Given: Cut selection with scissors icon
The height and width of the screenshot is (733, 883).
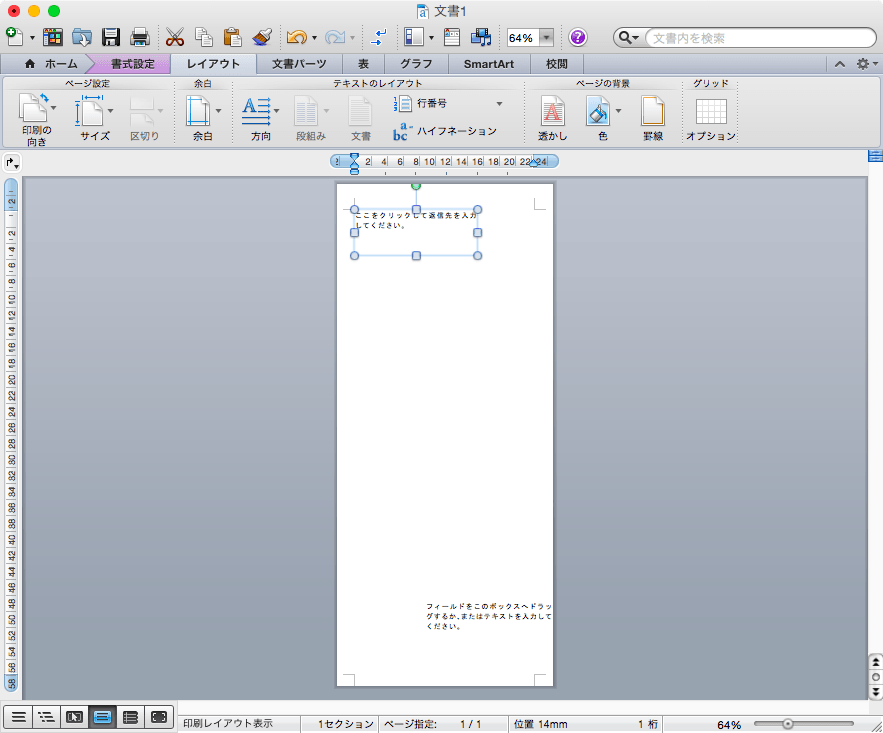Looking at the screenshot, I should [175, 37].
